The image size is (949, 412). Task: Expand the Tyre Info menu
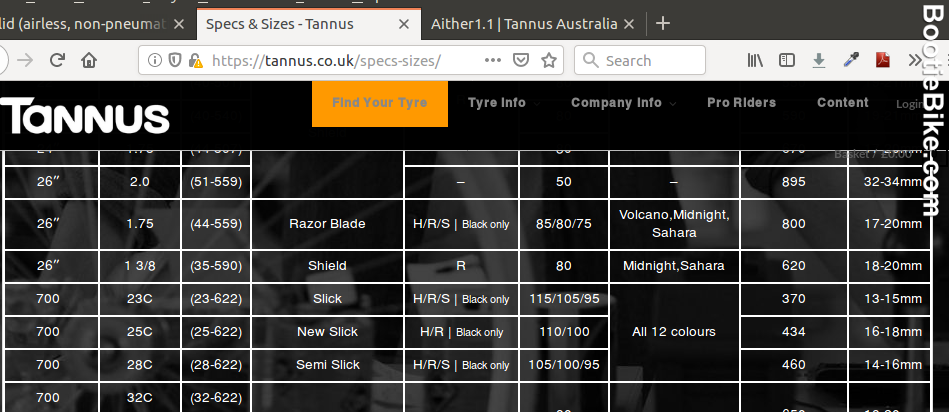coord(504,103)
